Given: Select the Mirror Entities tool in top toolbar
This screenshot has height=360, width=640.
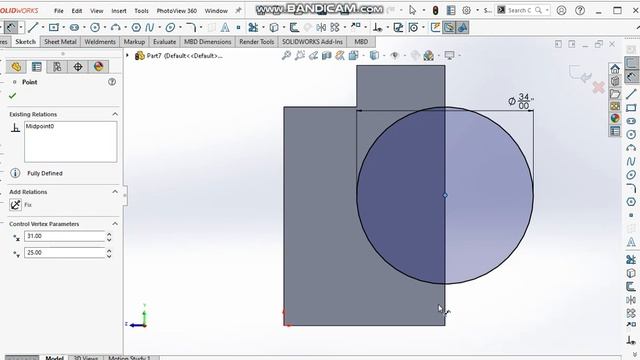Looking at the screenshot, I should 321,27.
